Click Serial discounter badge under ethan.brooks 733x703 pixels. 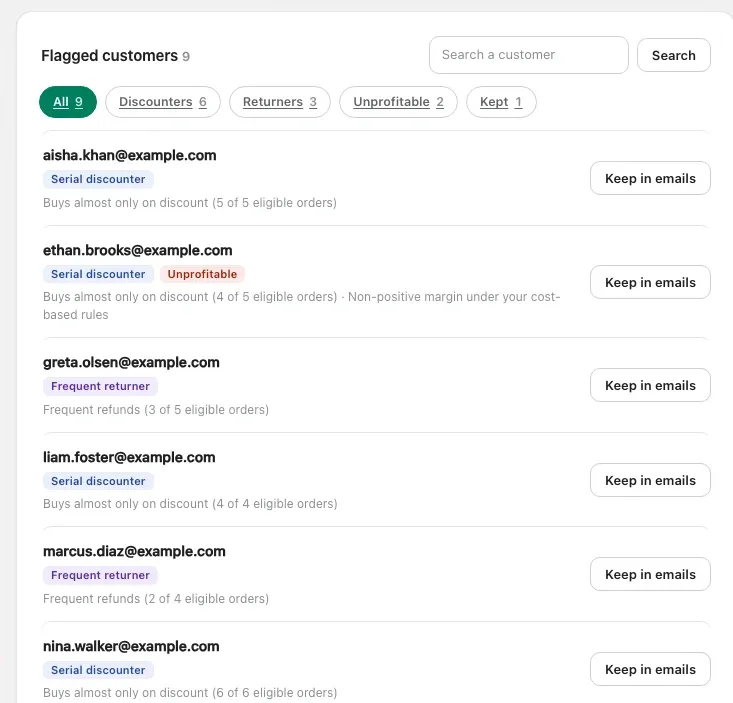point(98,274)
